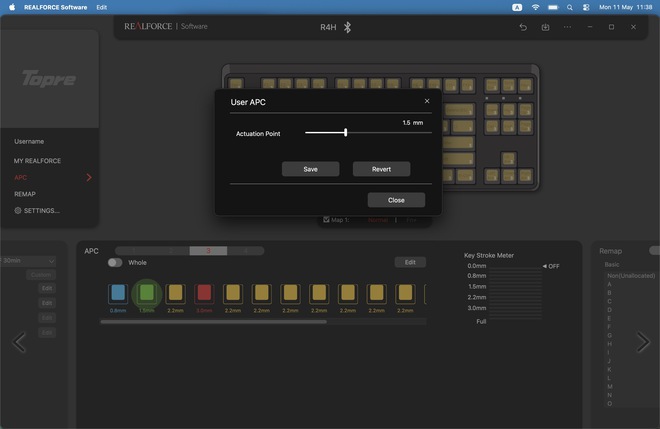This screenshot has width=660, height=429.
Task: Click the save-to-keyboard download icon
Action: 545,27
